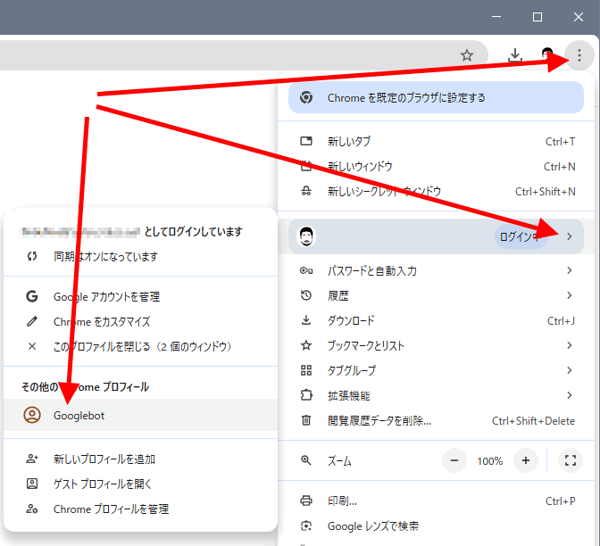Click the Google G icon
The height and width of the screenshot is (546, 600).
click(32, 297)
